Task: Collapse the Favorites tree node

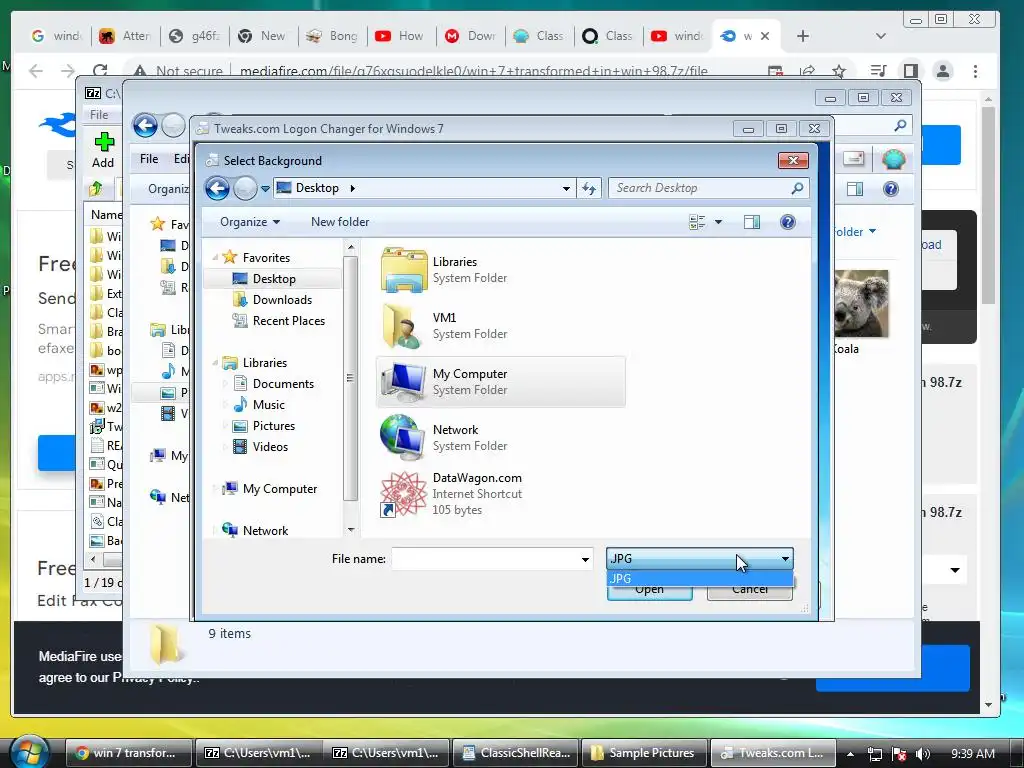Action: coord(215,257)
